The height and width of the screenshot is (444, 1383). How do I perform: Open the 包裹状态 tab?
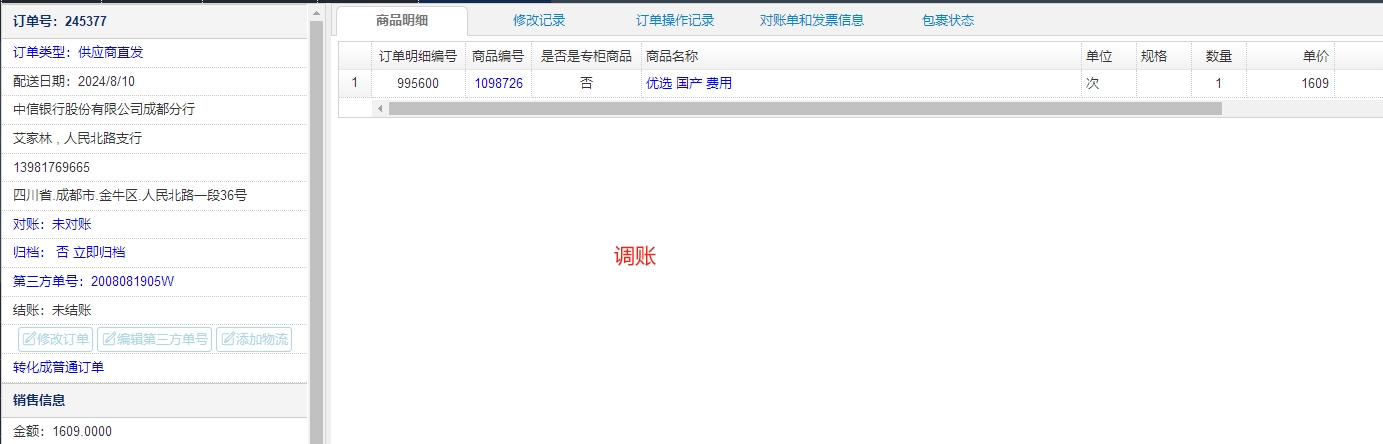pos(948,20)
